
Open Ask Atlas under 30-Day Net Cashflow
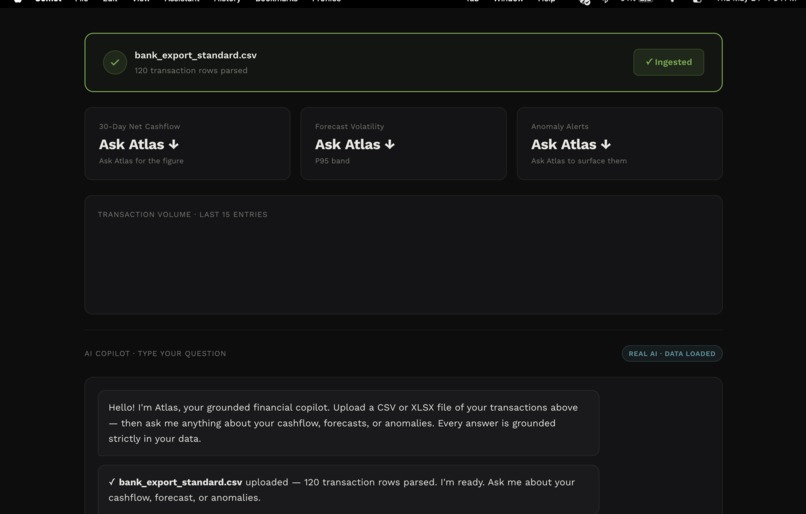tap(139, 144)
